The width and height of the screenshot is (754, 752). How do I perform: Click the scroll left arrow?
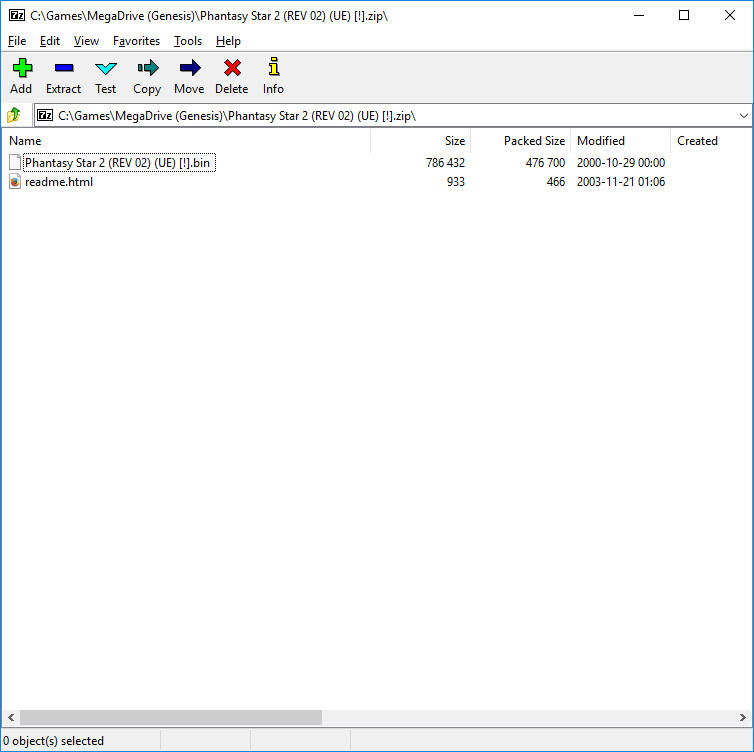point(11,717)
